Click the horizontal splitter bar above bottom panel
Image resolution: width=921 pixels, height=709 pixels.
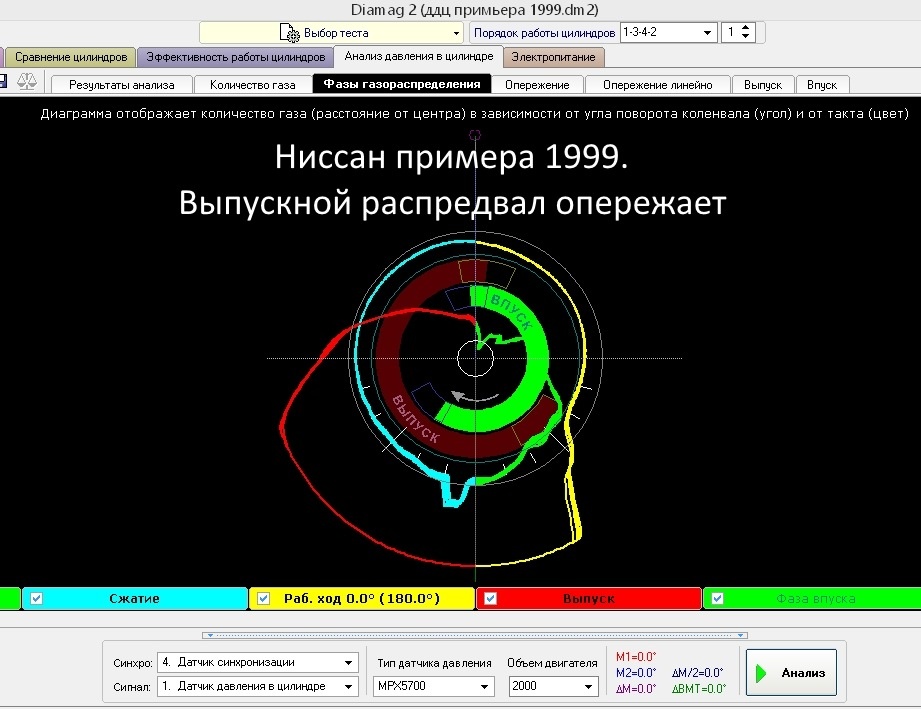(x=475, y=635)
